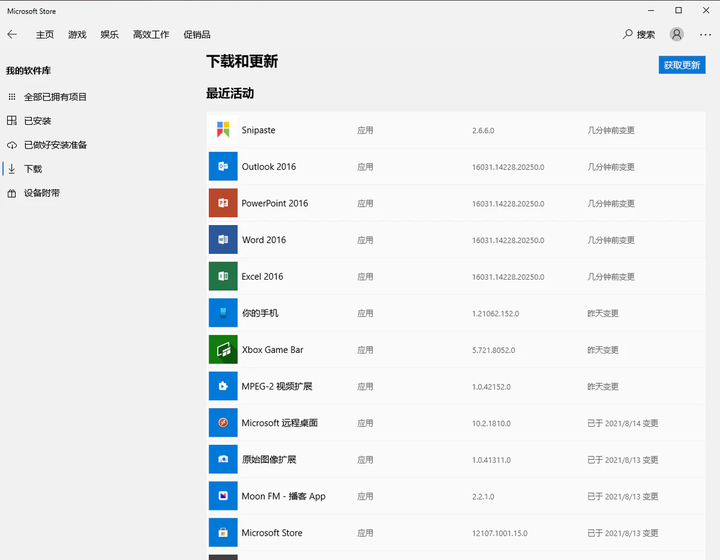Click the PowerPoint 2016 app icon

tap(223, 203)
